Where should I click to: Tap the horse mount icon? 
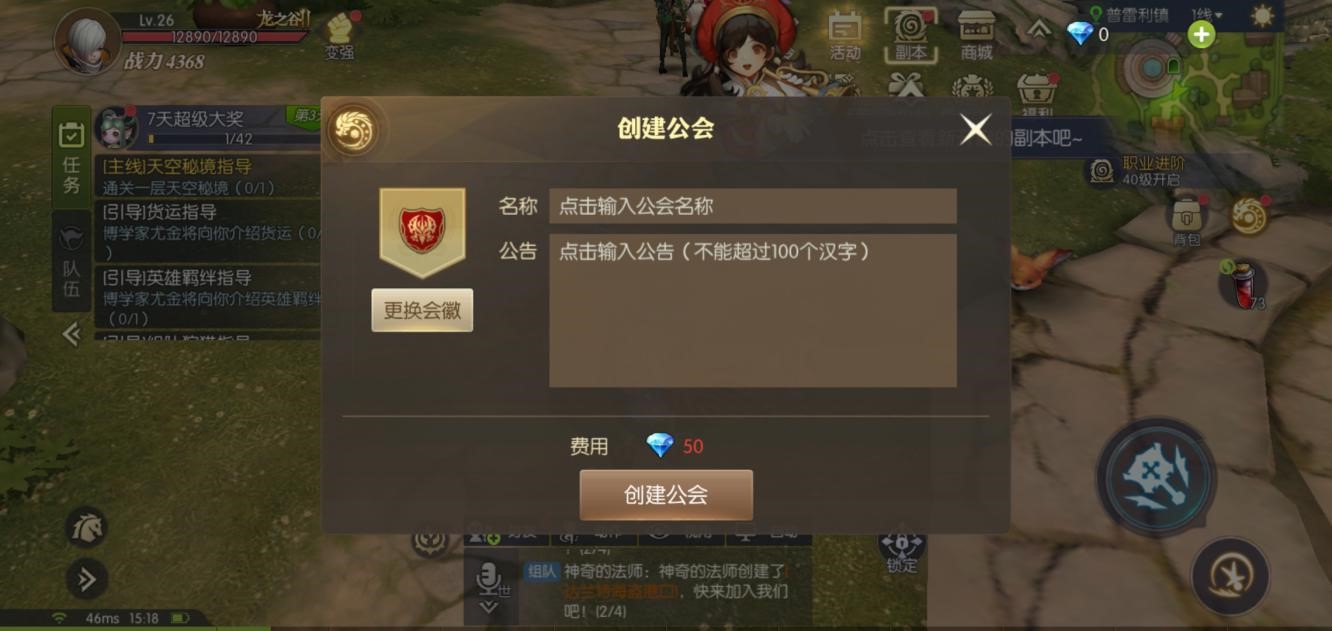(x=86, y=527)
